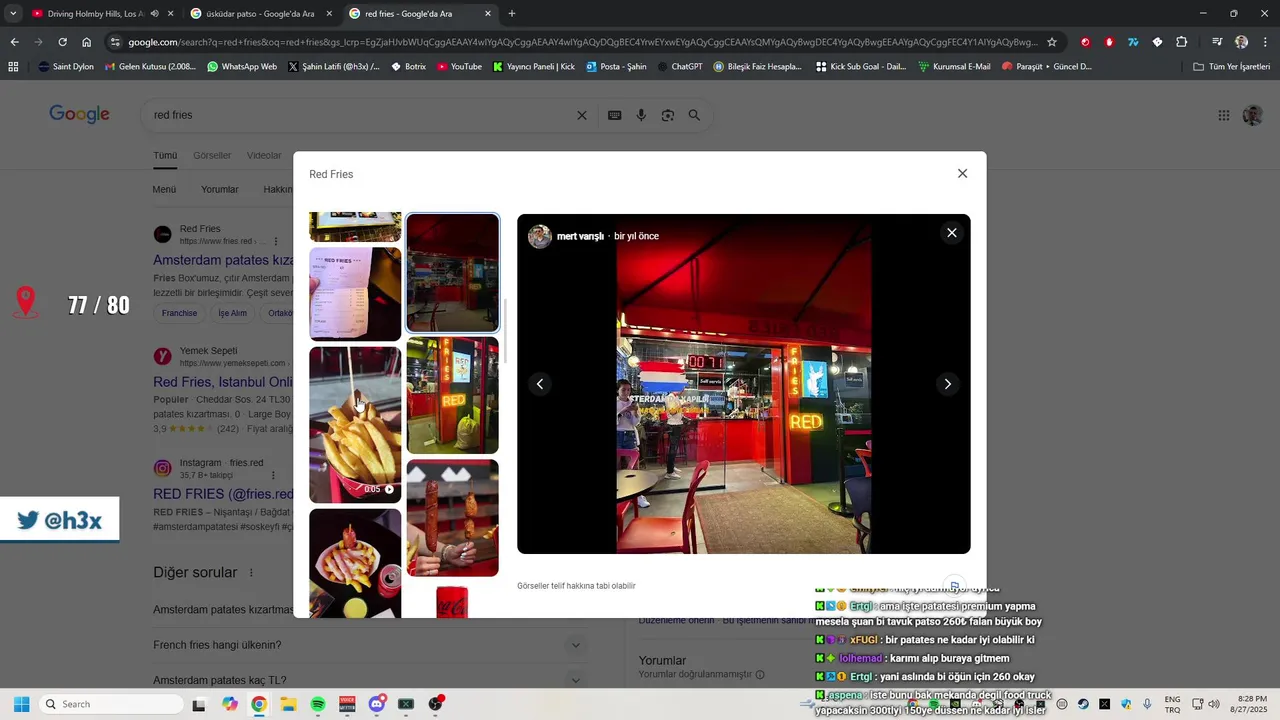The image size is (1280, 720).
Task: Open the WhatsApp Web bookmark
Action: point(242,67)
